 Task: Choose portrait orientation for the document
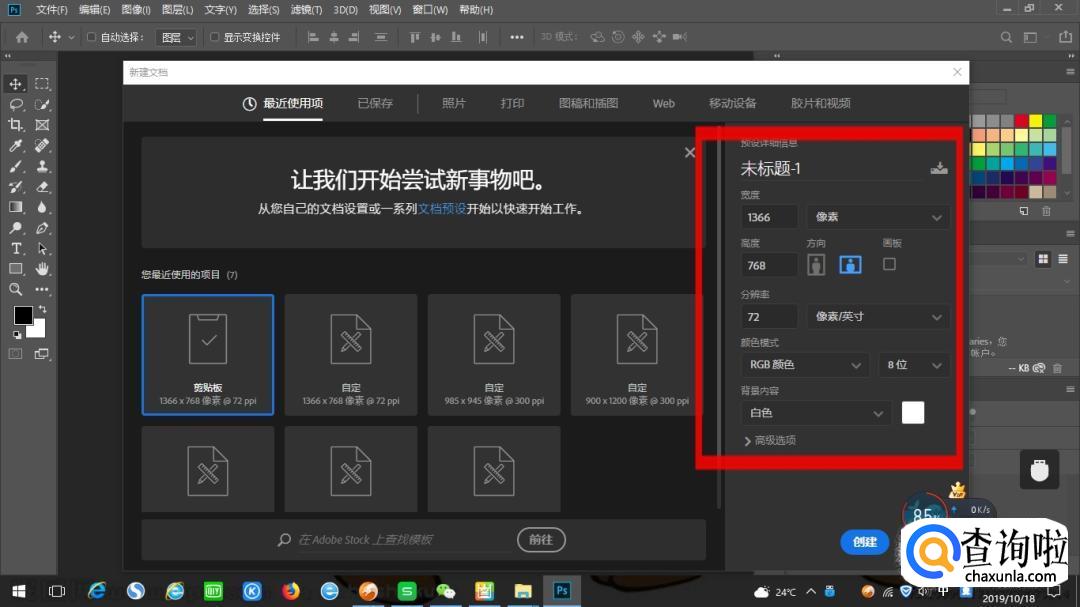[x=816, y=265]
